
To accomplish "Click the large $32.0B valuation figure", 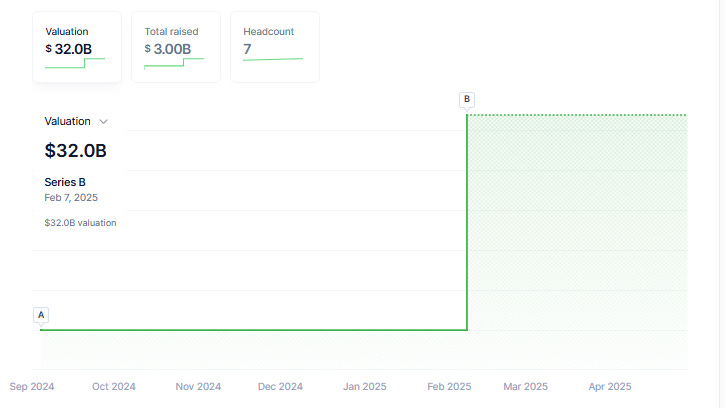I will click(75, 151).
